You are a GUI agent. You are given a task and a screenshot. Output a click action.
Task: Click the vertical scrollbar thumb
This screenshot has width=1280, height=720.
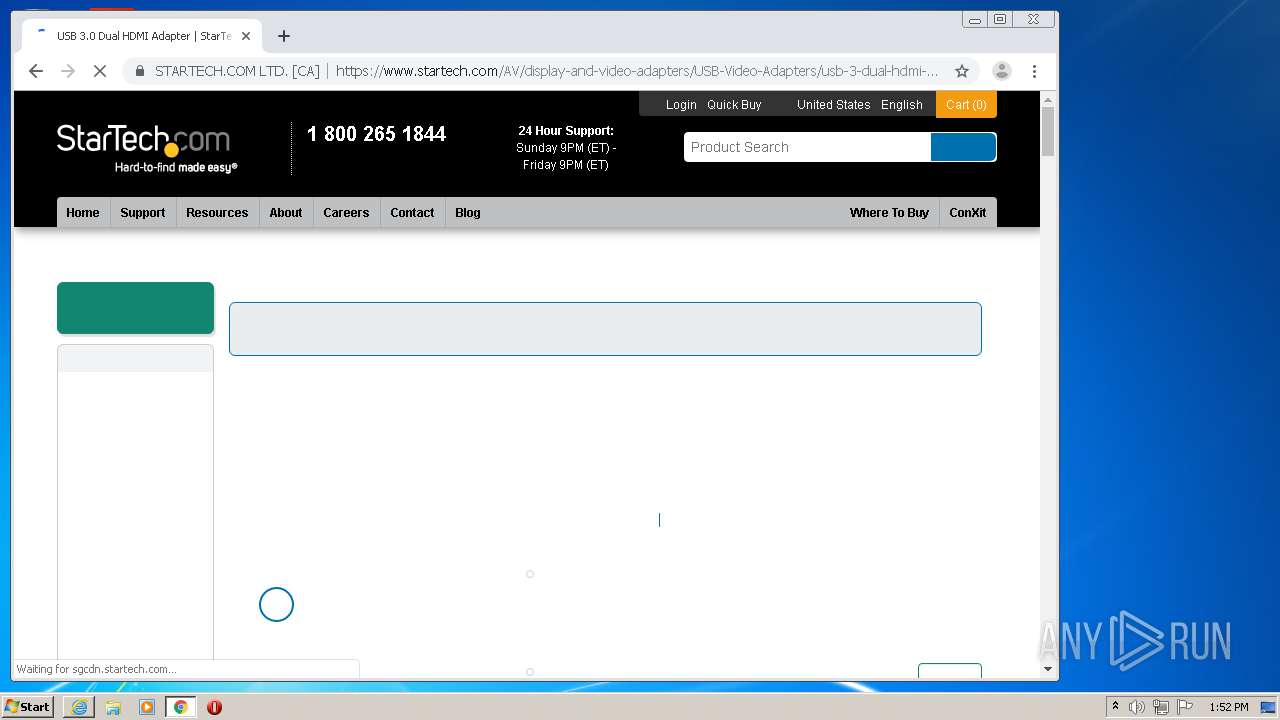click(1048, 131)
